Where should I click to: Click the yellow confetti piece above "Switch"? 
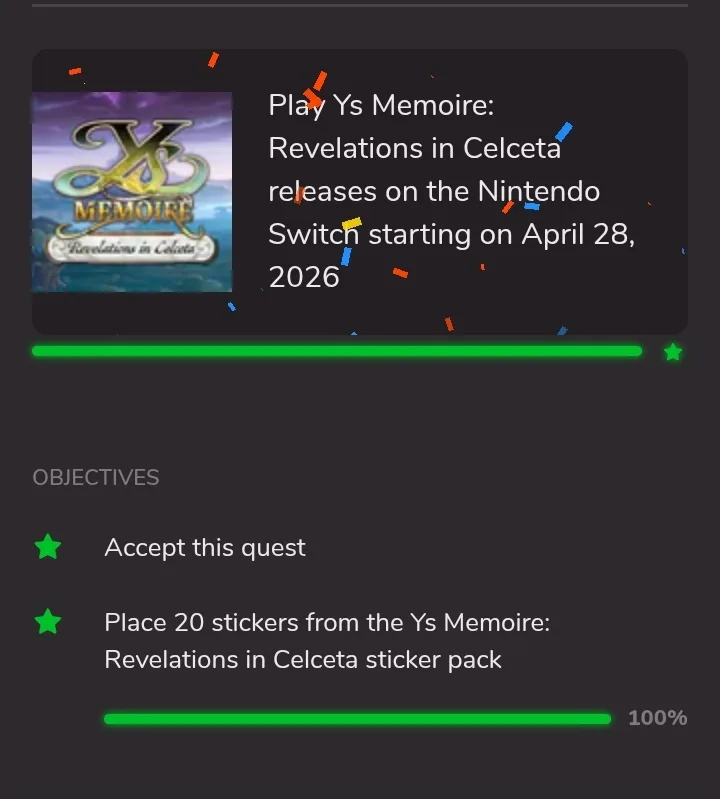(351, 223)
